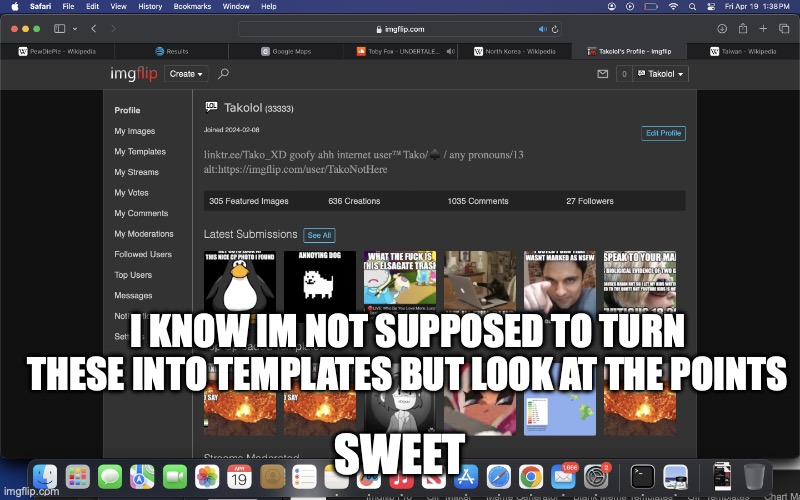Screen dimensions: 800x500
Task: Click the imgflip.com address bar
Action: tap(400, 29)
